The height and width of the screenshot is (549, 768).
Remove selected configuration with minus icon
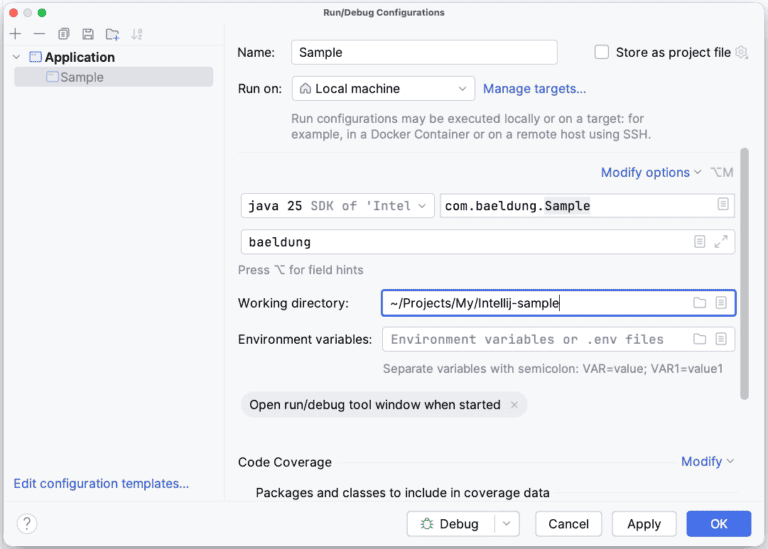tap(39, 34)
